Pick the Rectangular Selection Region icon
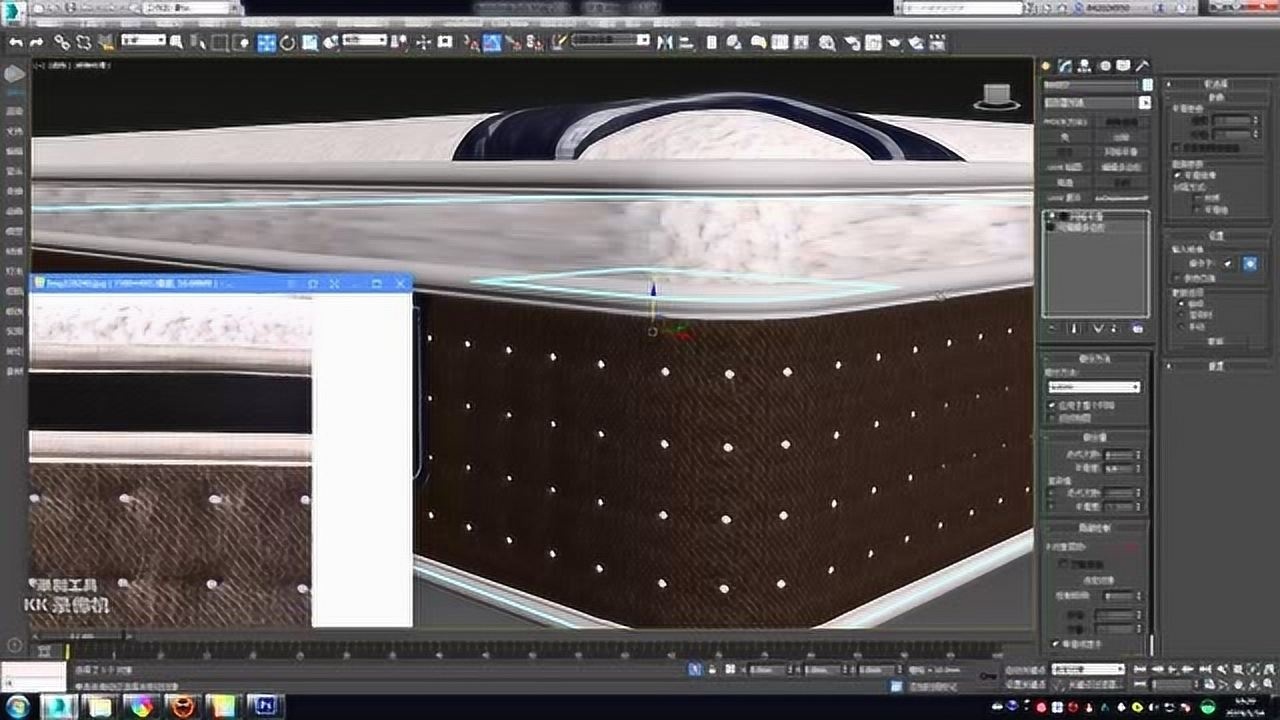The image size is (1280, 720). click(x=220, y=42)
